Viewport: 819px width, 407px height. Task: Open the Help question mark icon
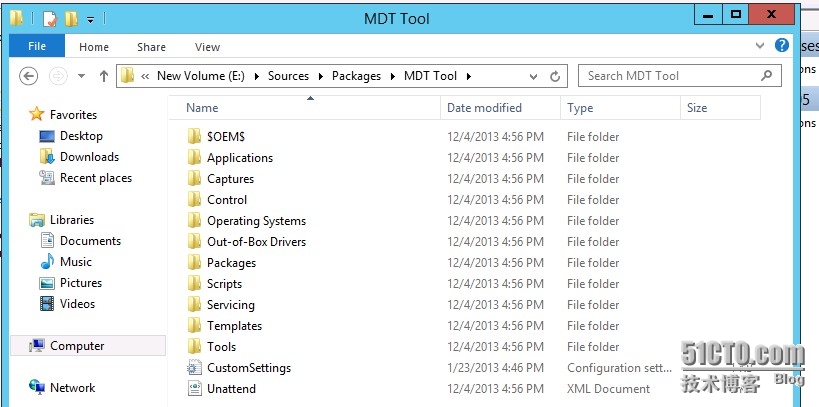click(781, 45)
